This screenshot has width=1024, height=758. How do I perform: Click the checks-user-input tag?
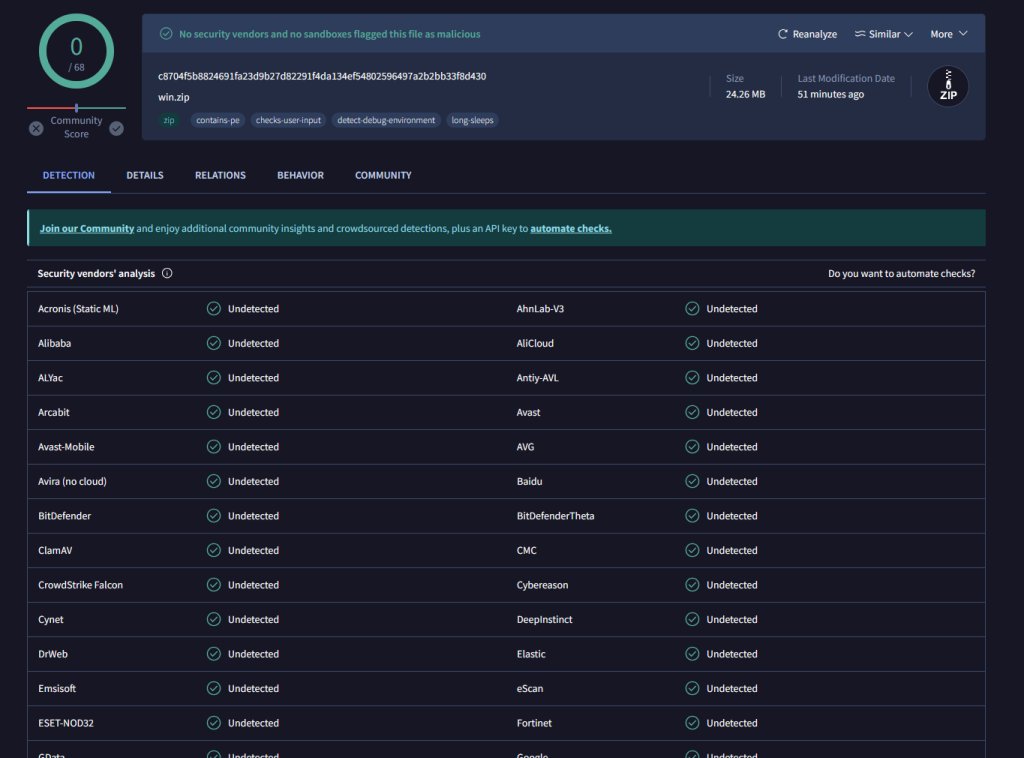coord(288,120)
